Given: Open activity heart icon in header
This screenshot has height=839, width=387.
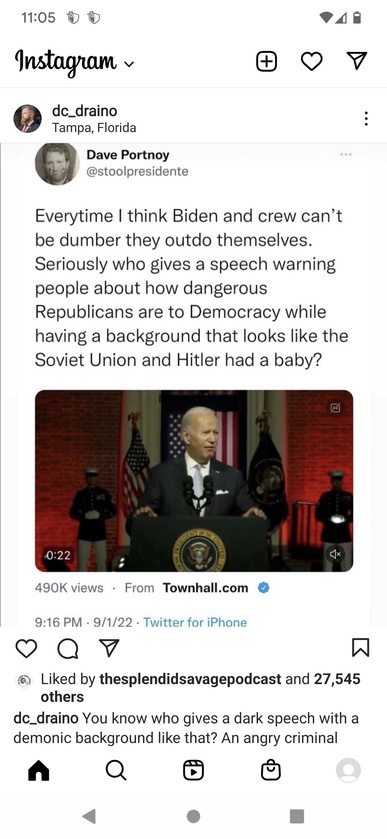Looking at the screenshot, I should (312, 62).
